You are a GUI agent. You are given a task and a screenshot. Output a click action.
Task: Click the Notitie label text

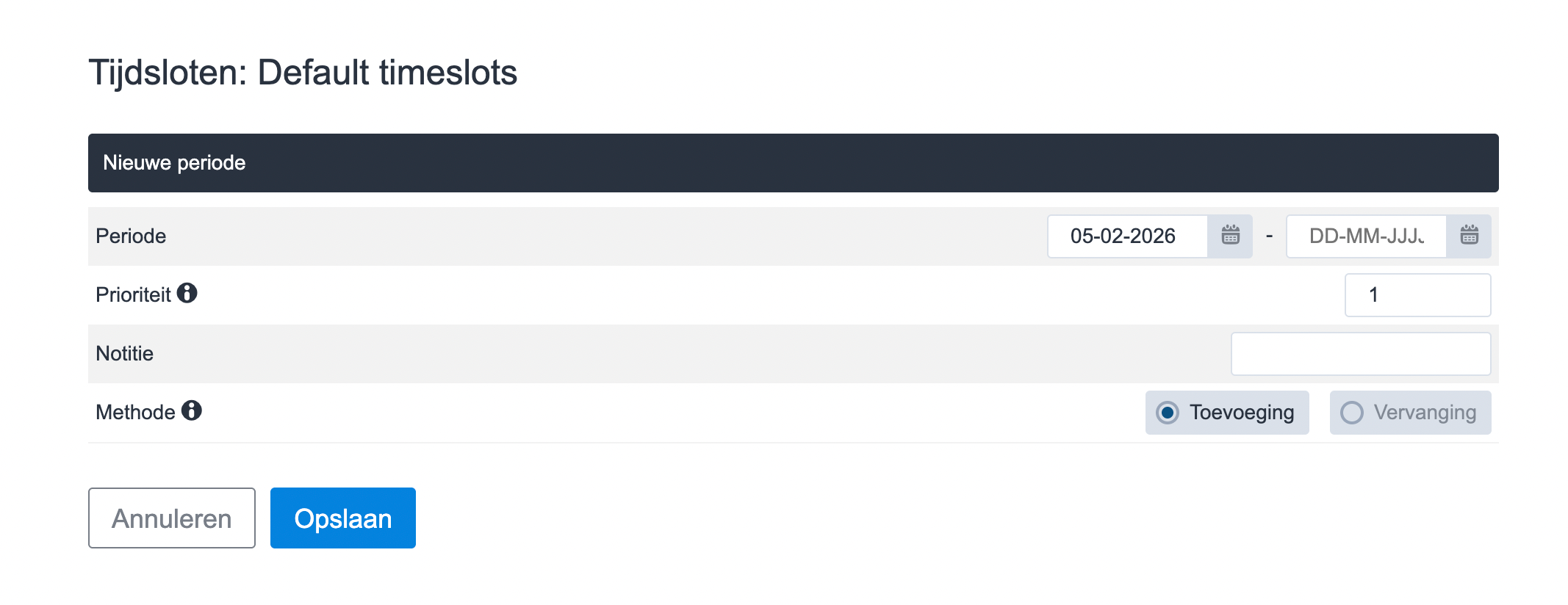click(x=125, y=354)
